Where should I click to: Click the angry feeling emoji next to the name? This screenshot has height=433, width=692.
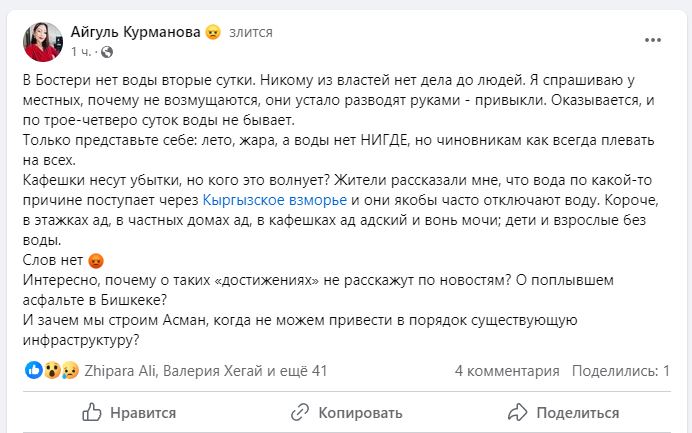(x=212, y=32)
